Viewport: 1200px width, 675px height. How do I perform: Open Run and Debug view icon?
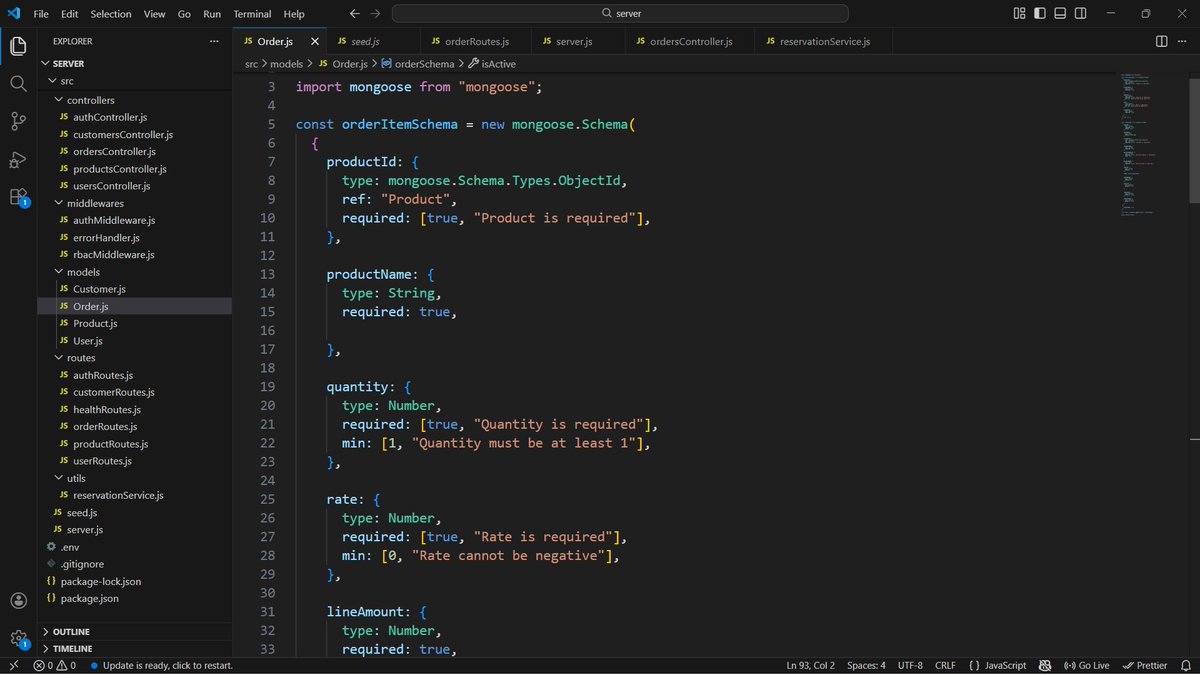point(18,159)
